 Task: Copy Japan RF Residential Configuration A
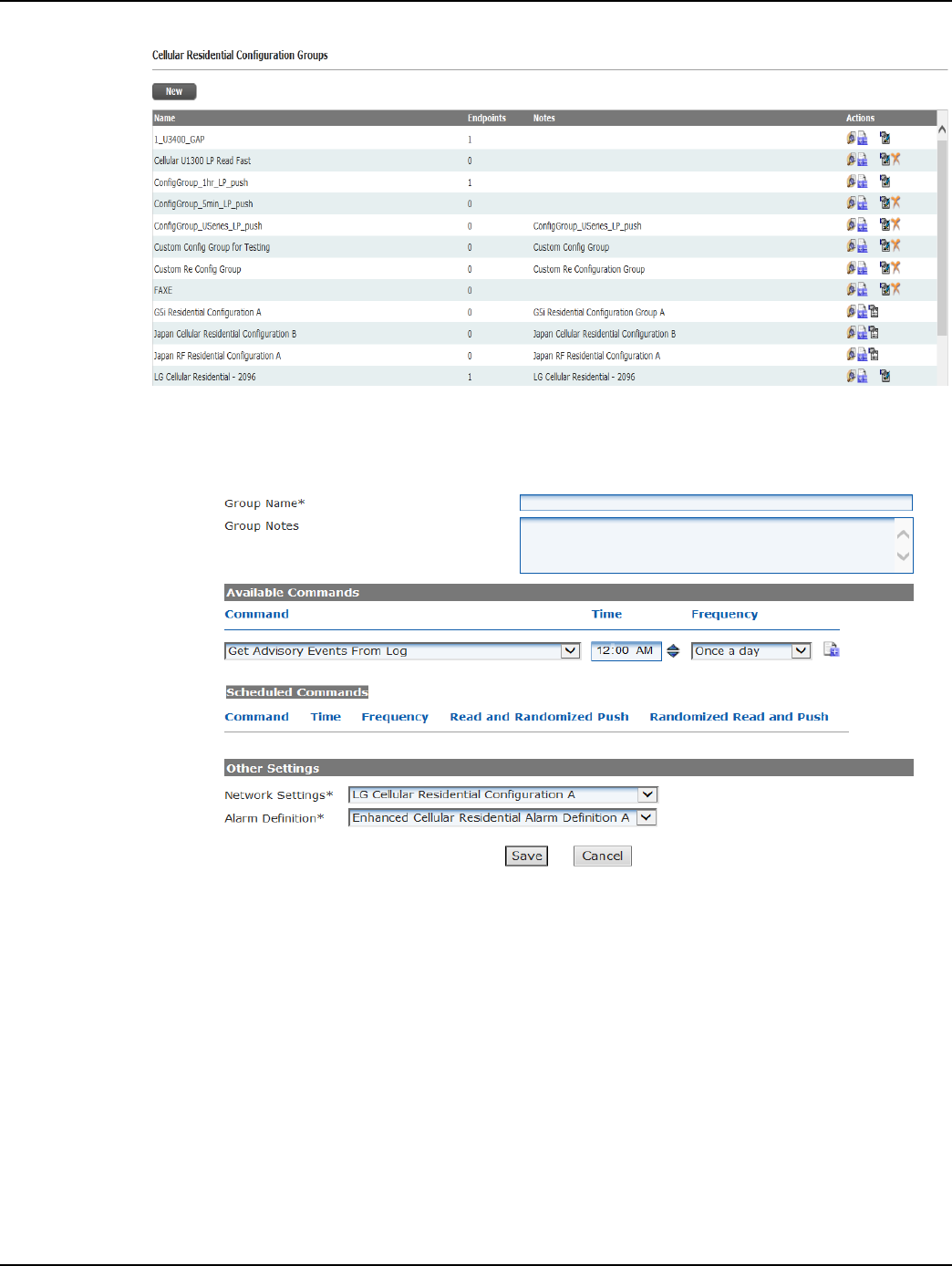point(863,355)
